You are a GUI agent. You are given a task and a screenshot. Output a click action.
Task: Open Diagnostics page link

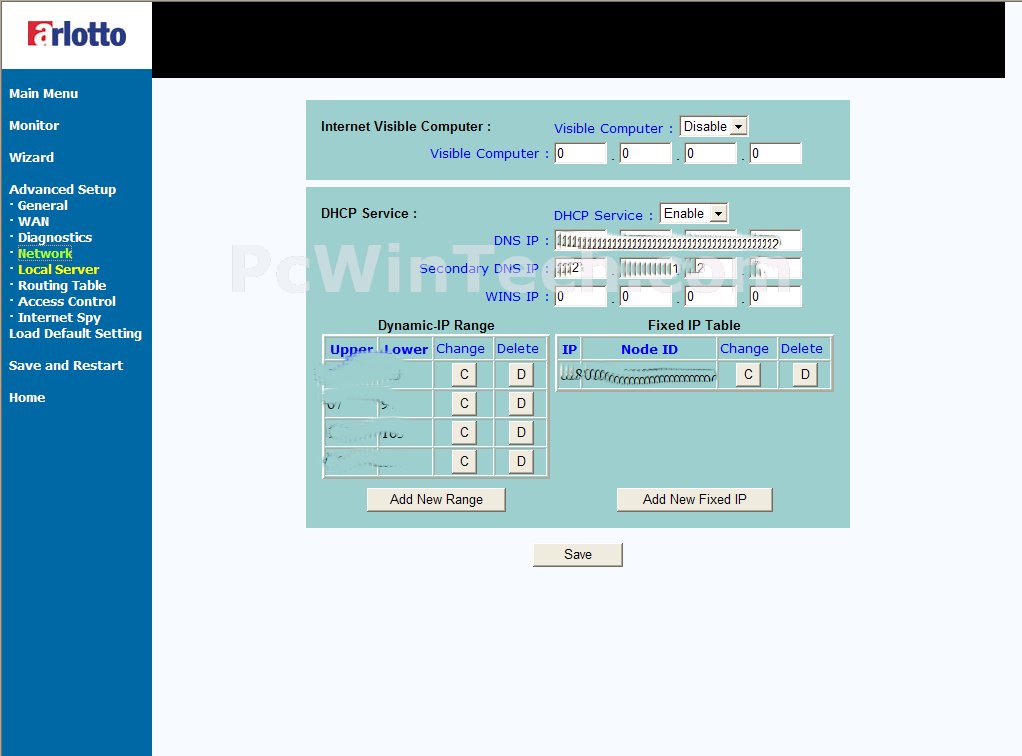pos(55,237)
